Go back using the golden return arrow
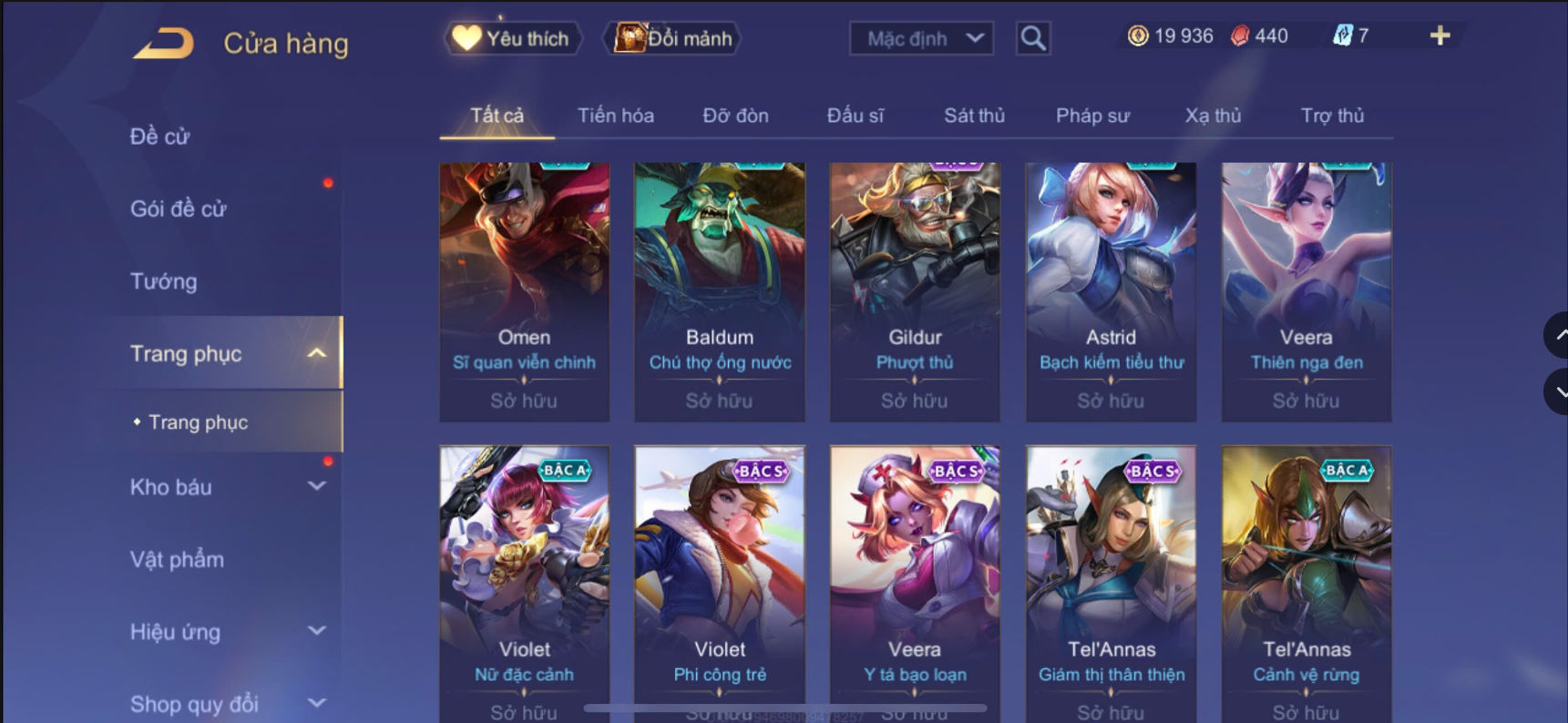The height and width of the screenshot is (723, 1568). 164,43
